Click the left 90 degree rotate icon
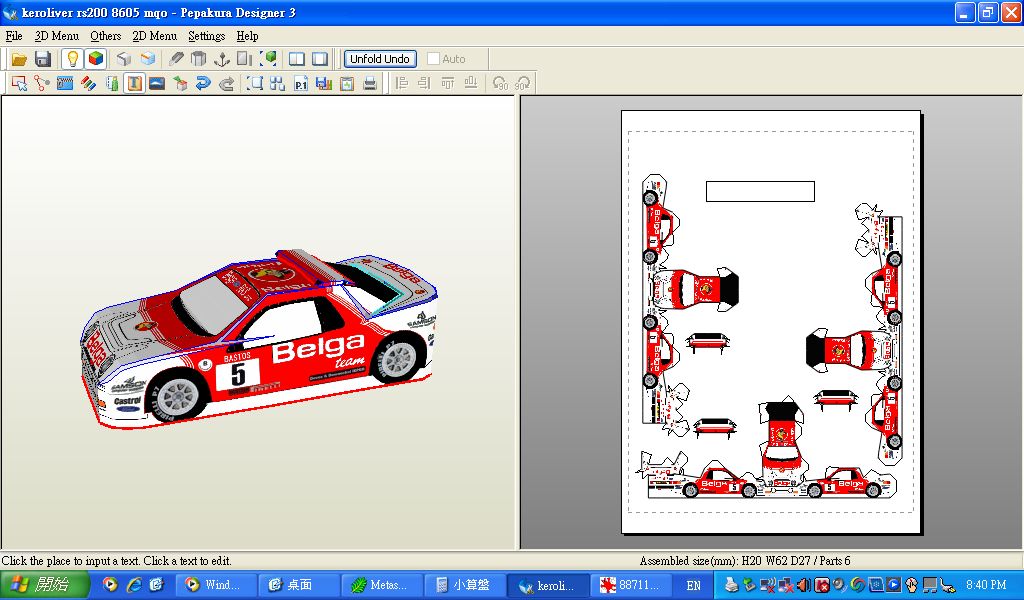The width and height of the screenshot is (1024, 600). coord(501,84)
